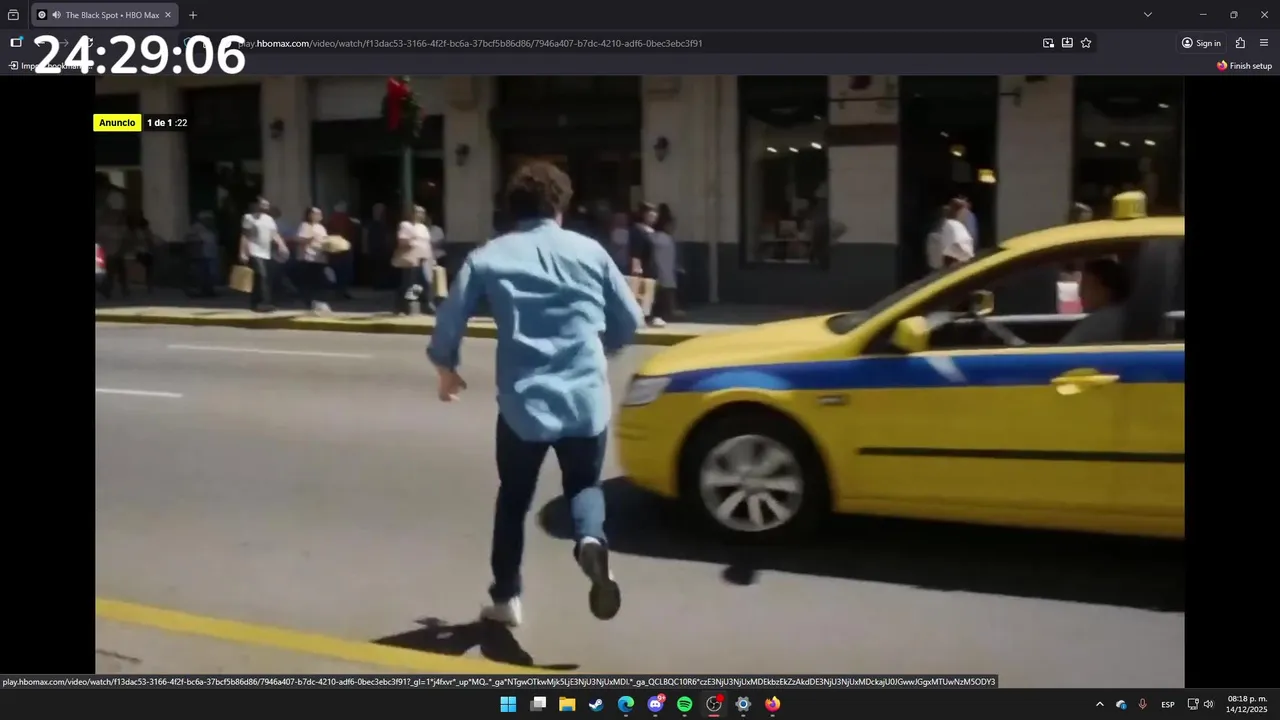Open the Windows Start menu
The image size is (1280, 720).
click(508, 704)
